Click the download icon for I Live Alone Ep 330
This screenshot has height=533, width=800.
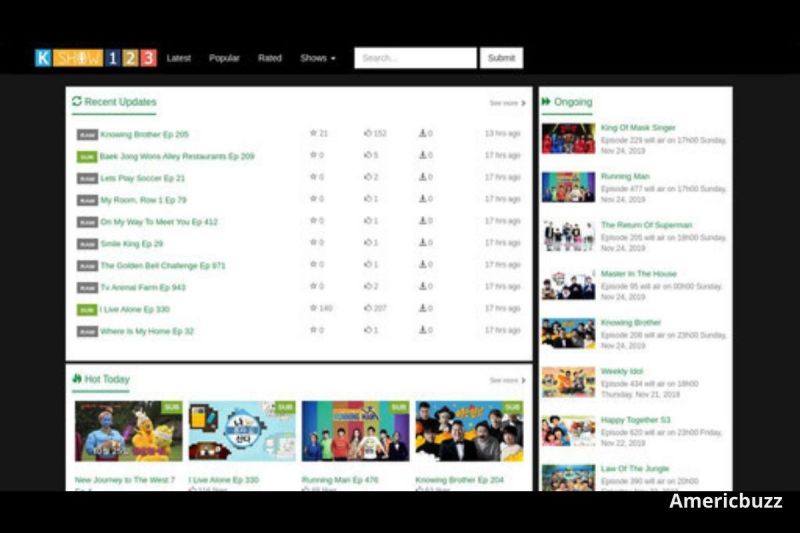coord(422,308)
